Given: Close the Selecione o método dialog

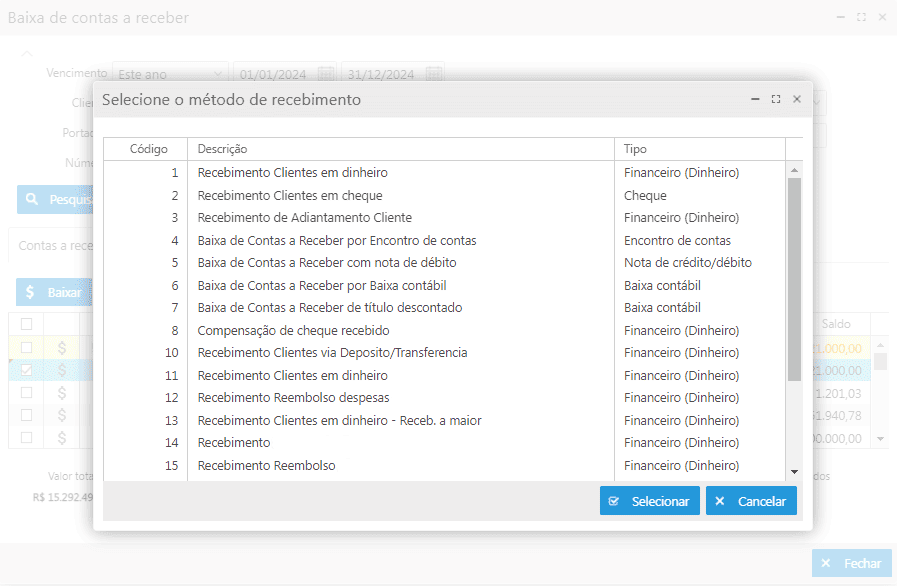Looking at the screenshot, I should [x=797, y=100].
